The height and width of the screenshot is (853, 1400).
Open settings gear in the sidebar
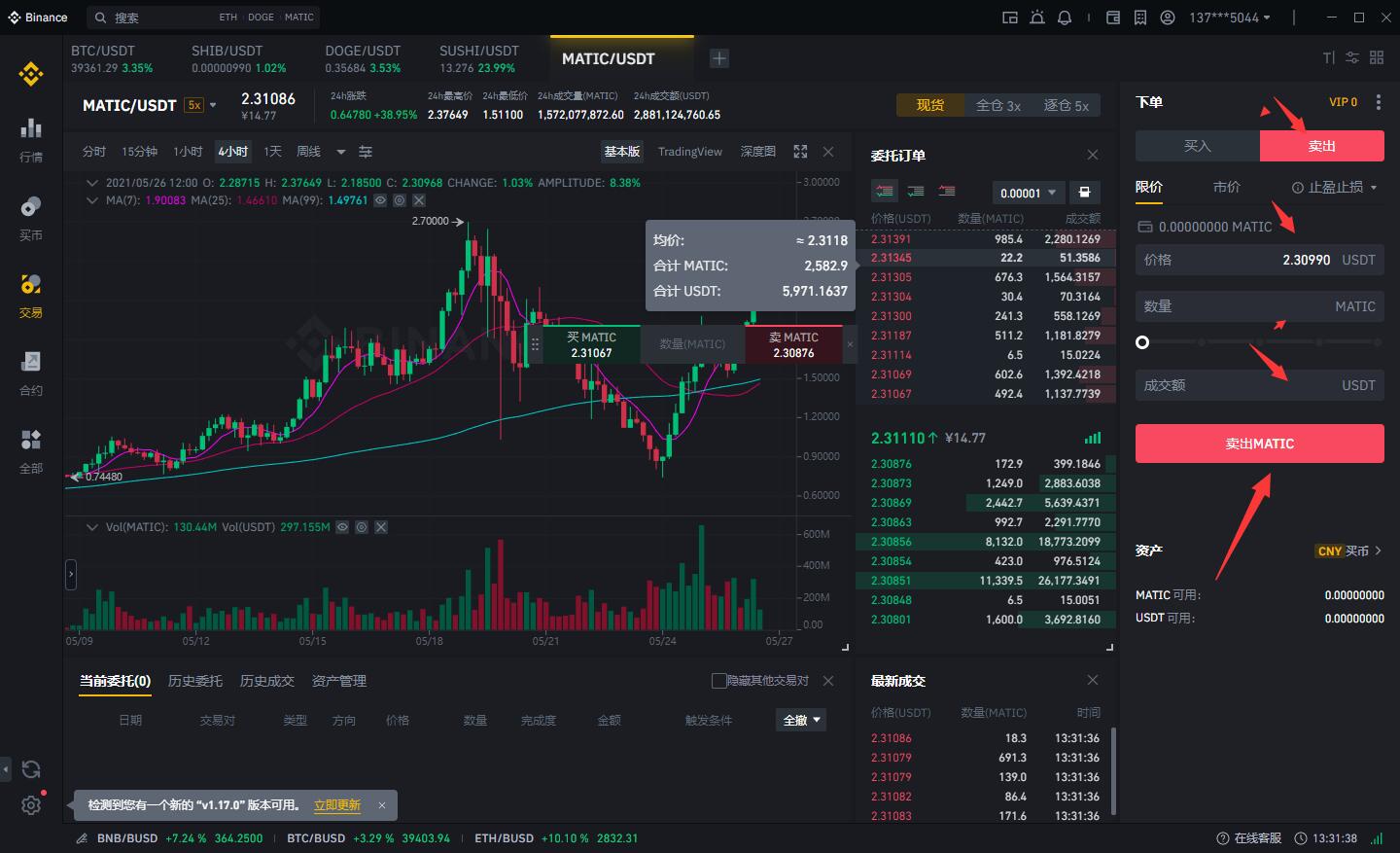click(x=31, y=805)
